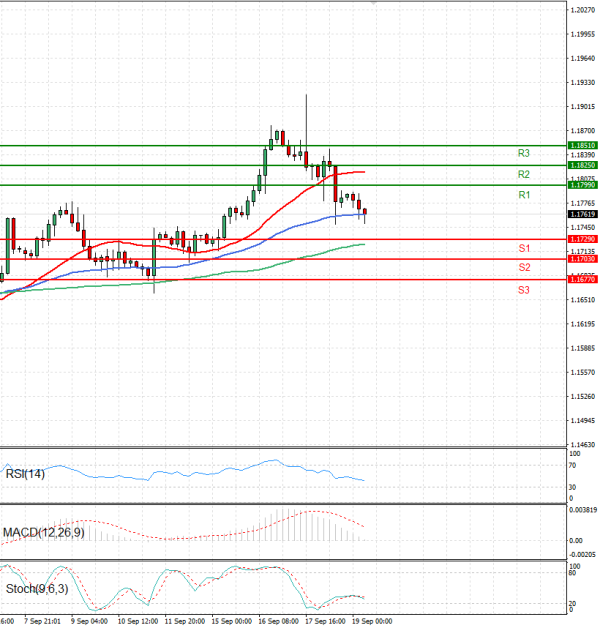Select the 1.17290 support price tag
This screenshot has height=628, width=600.
pos(583,239)
